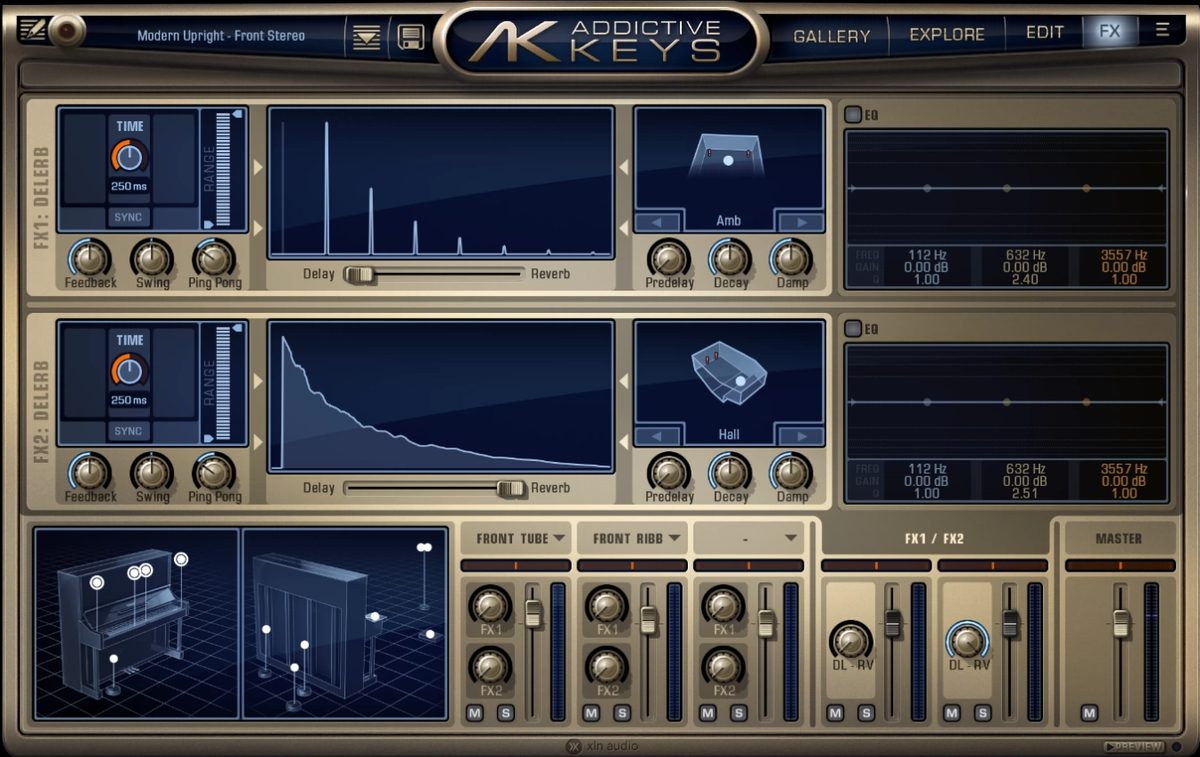Click the PREVIEW button at bottom-right

[x=1134, y=746]
